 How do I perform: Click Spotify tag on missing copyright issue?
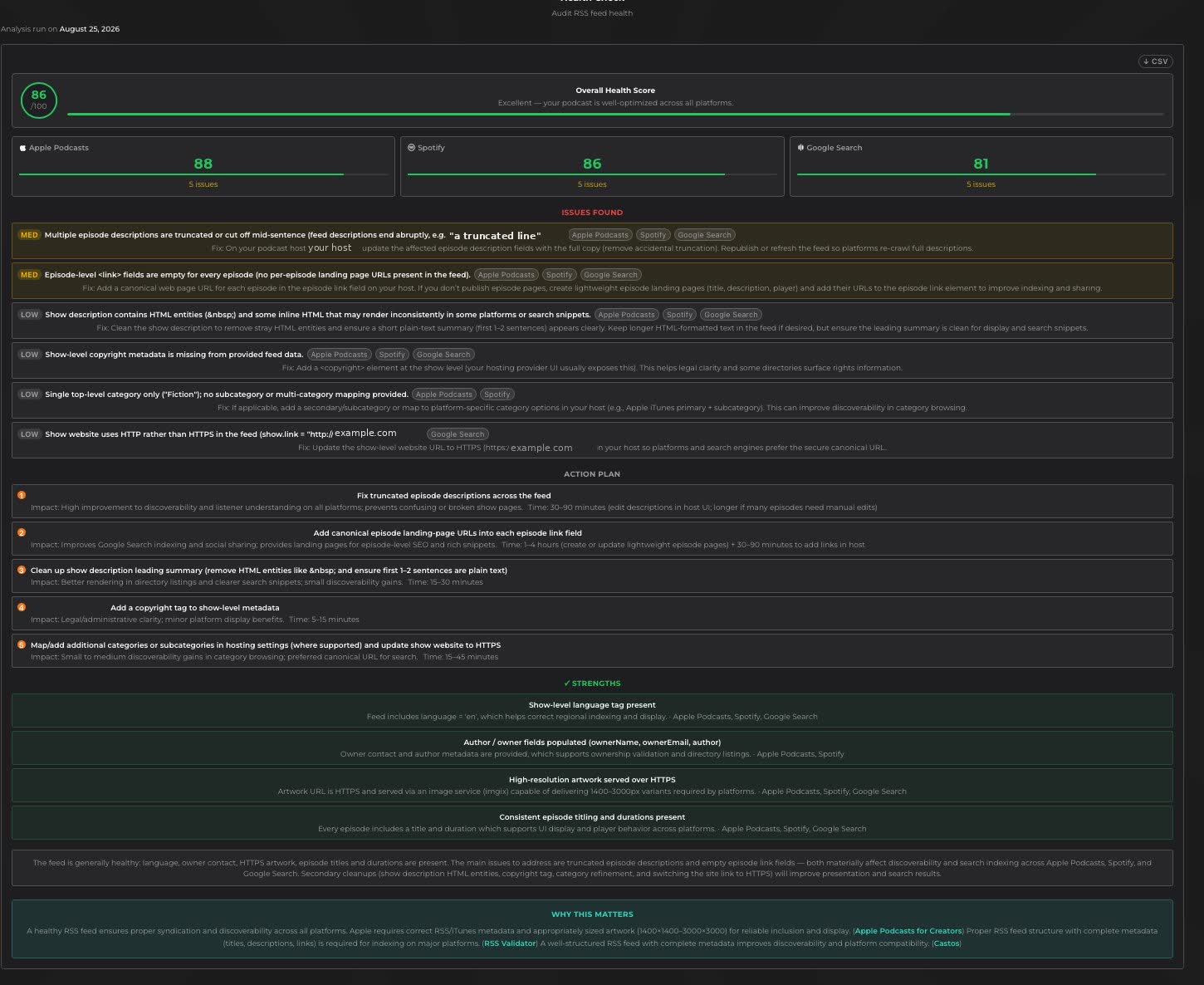[392, 355]
